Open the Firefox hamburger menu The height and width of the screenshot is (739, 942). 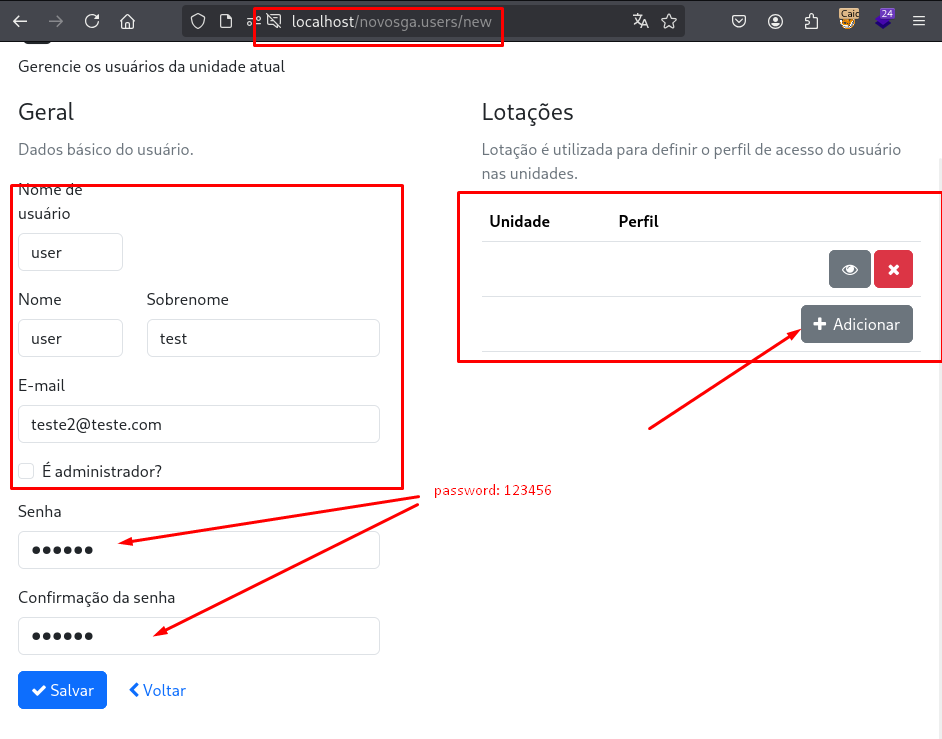click(919, 21)
